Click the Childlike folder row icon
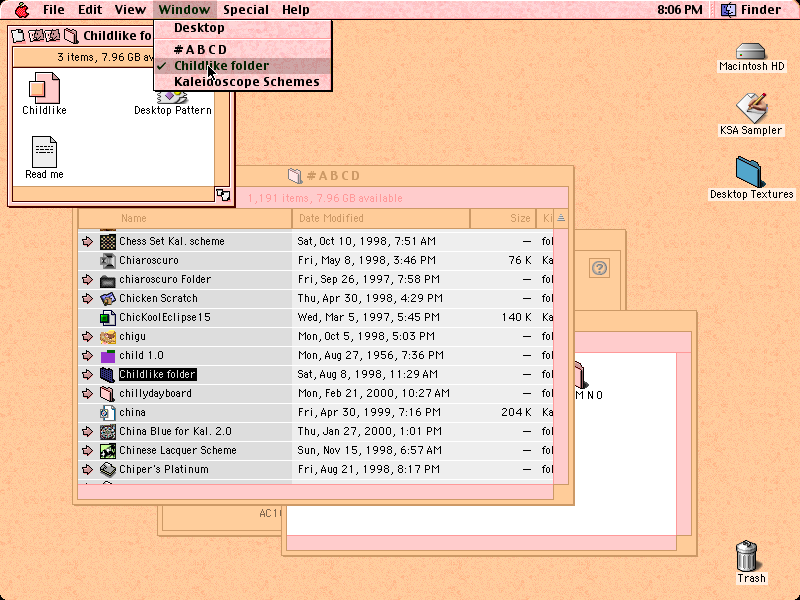Viewport: 800px width, 600px height. pyautogui.click(x=108, y=374)
